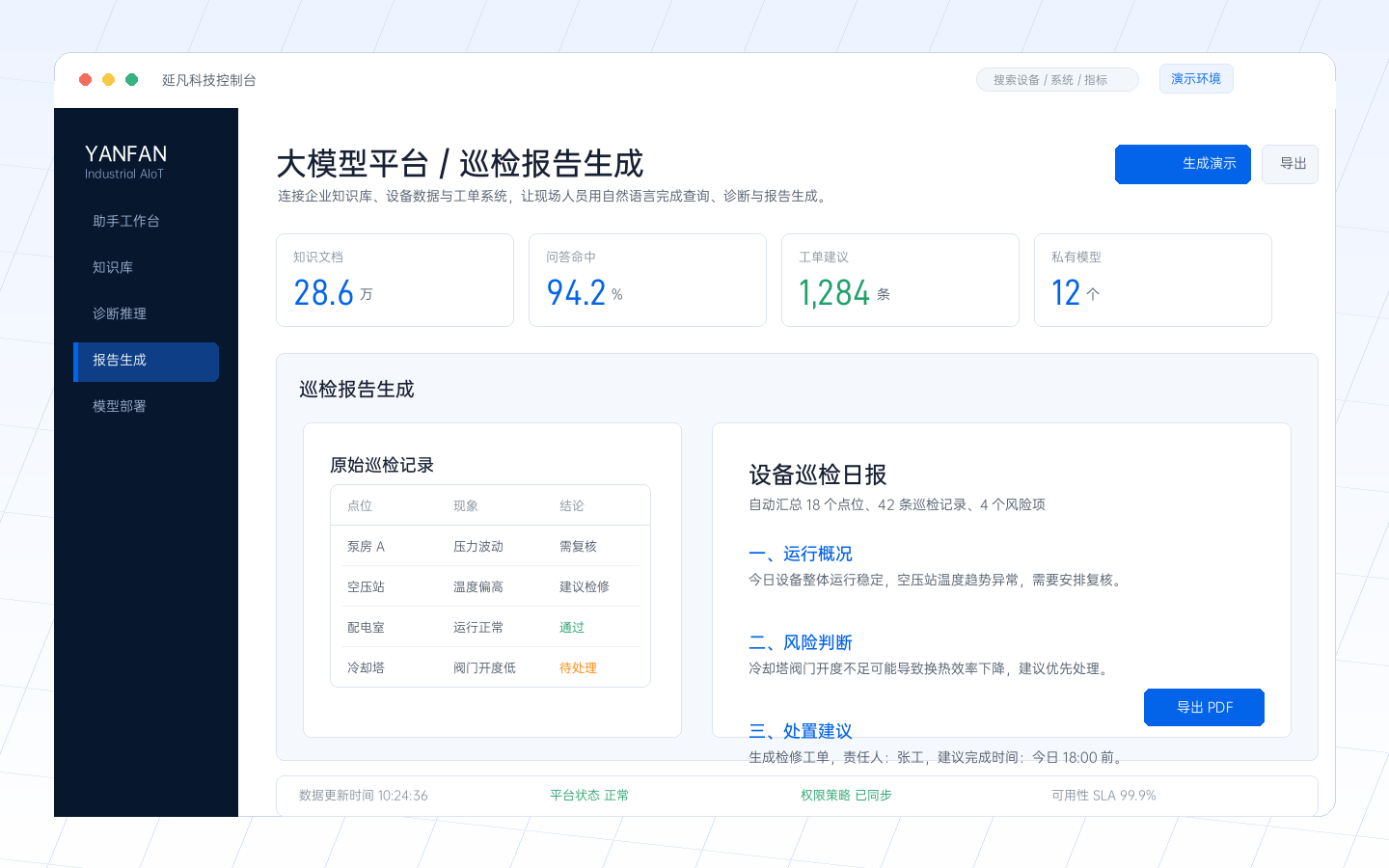
Task: Click the 阀门开度低 cell
Action: point(484,667)
